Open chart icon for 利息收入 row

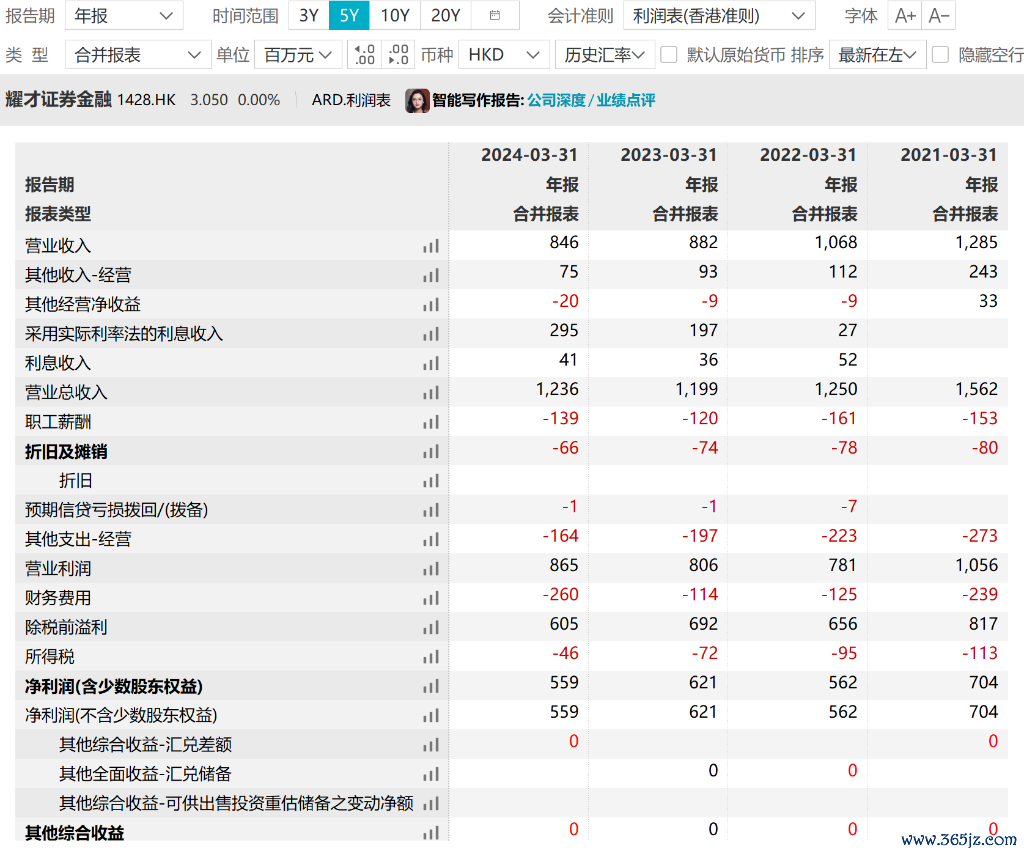coord(430,364)
